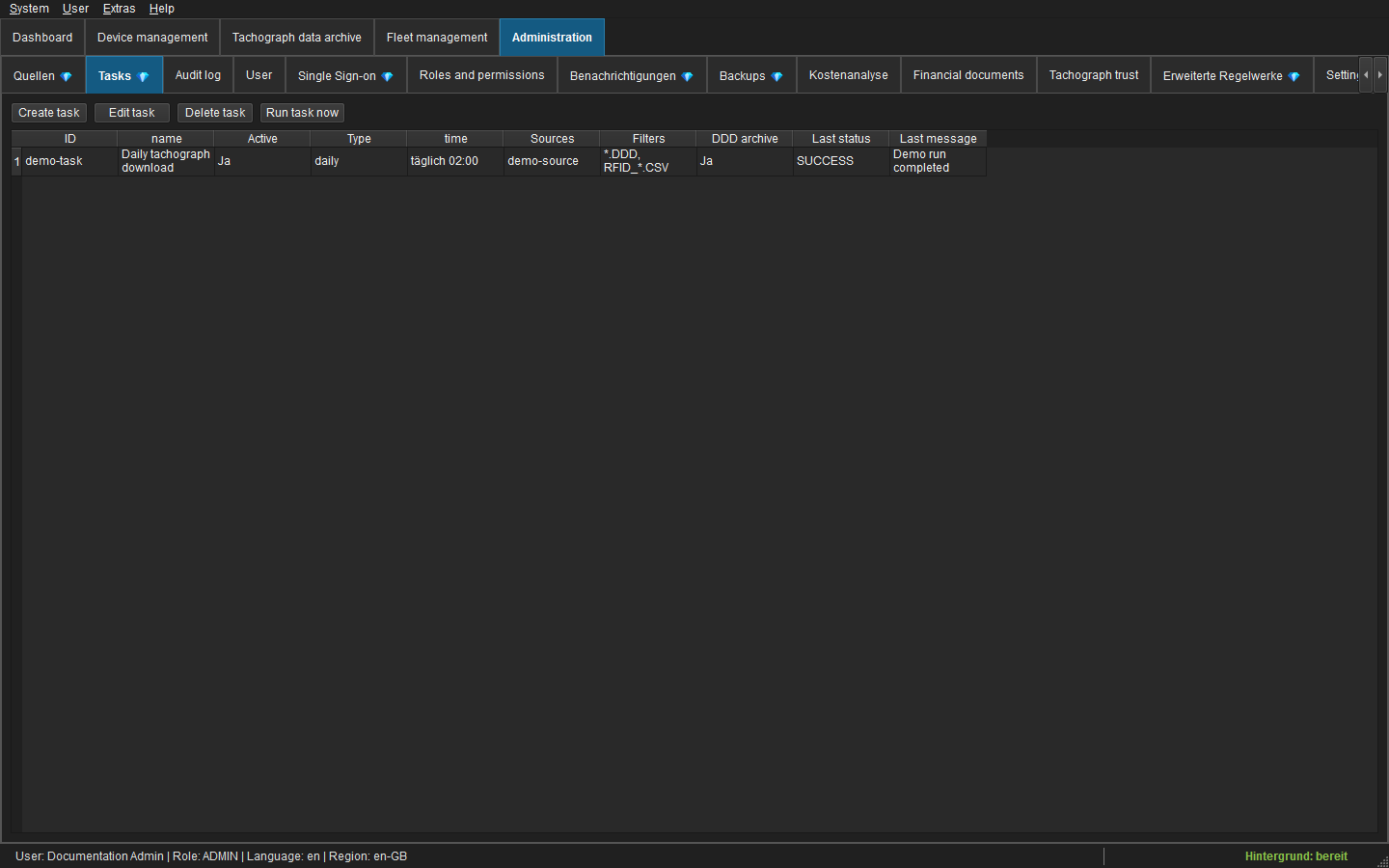This screenshot has width=1389, height=868.
Task: Click the Create task button
Action: pos(49,113)
